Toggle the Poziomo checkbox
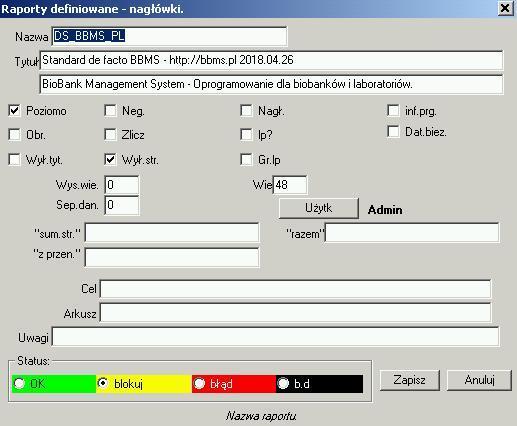517x426 pixels. pyautogui.click(x=14, y=111)
